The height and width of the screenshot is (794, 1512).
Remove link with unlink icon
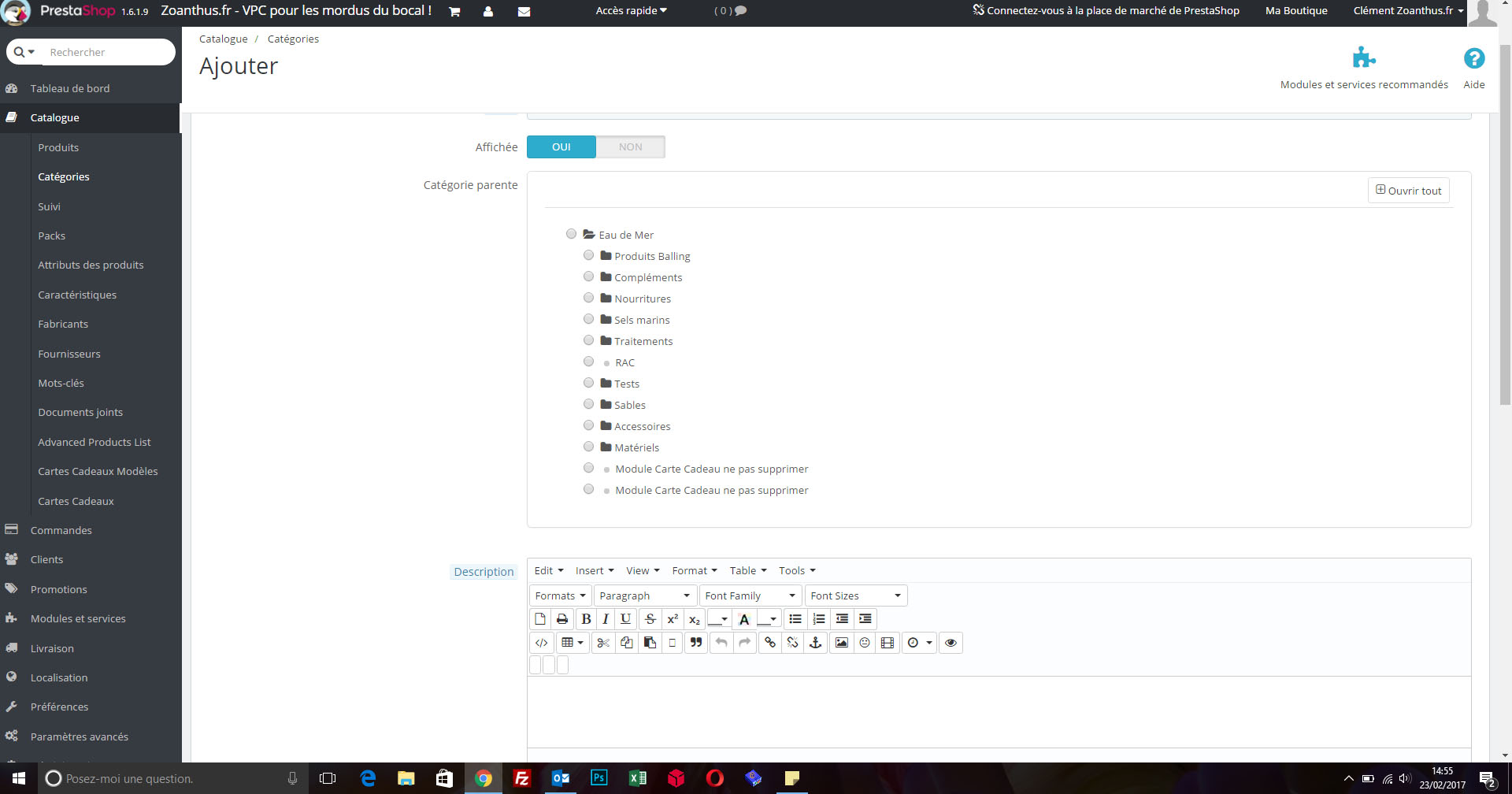coord(793,643)
